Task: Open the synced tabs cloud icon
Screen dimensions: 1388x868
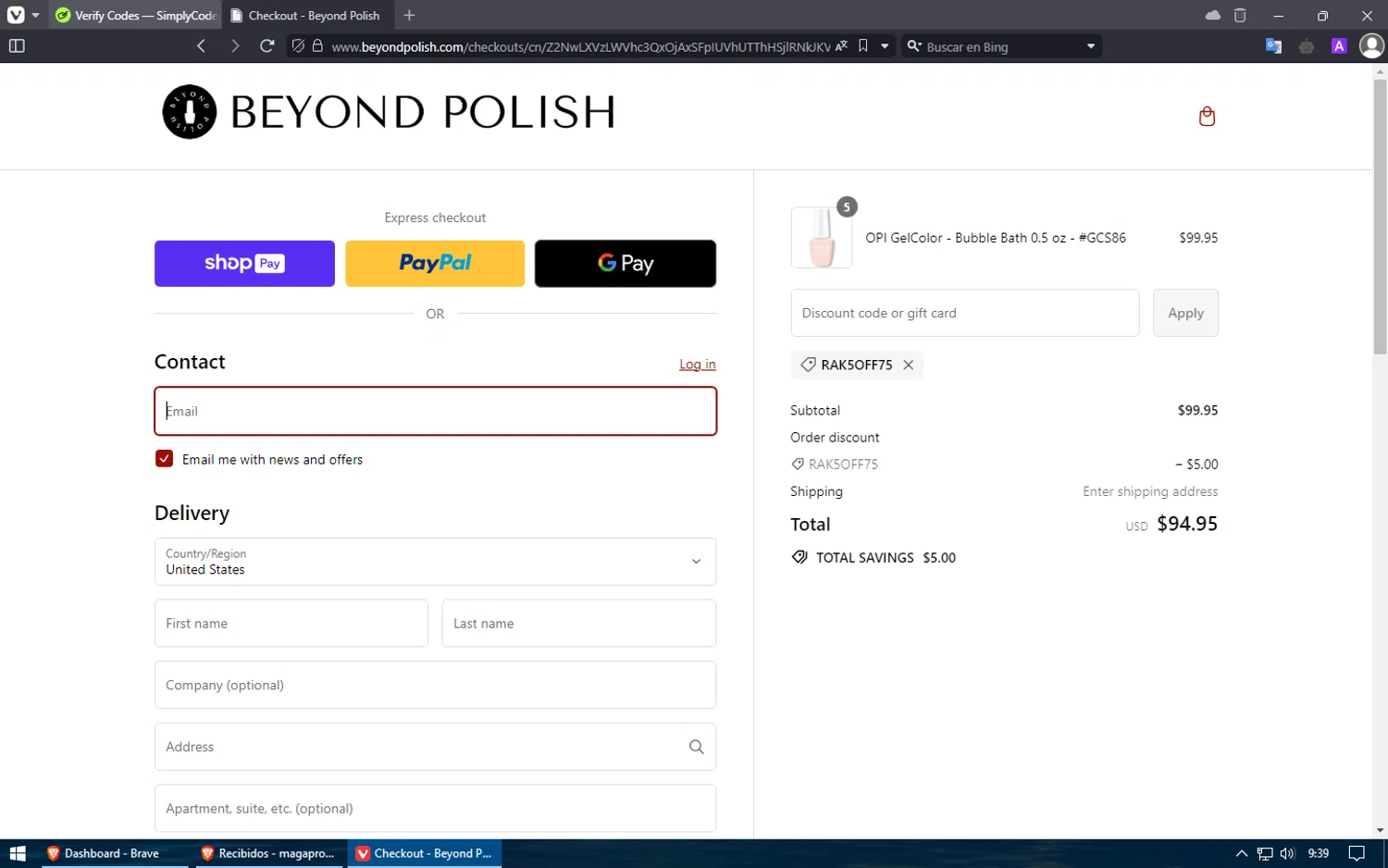Action: 1212,15
